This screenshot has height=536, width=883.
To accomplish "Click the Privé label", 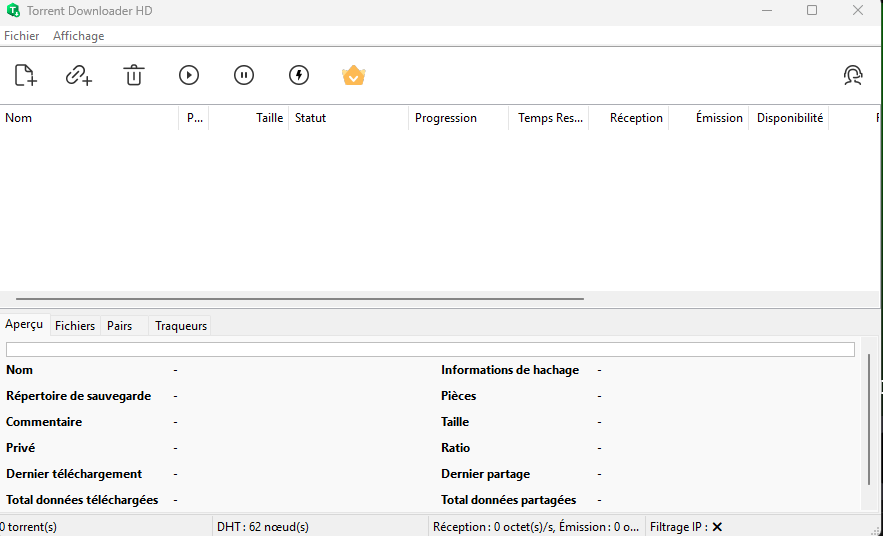I will point(20,448).
